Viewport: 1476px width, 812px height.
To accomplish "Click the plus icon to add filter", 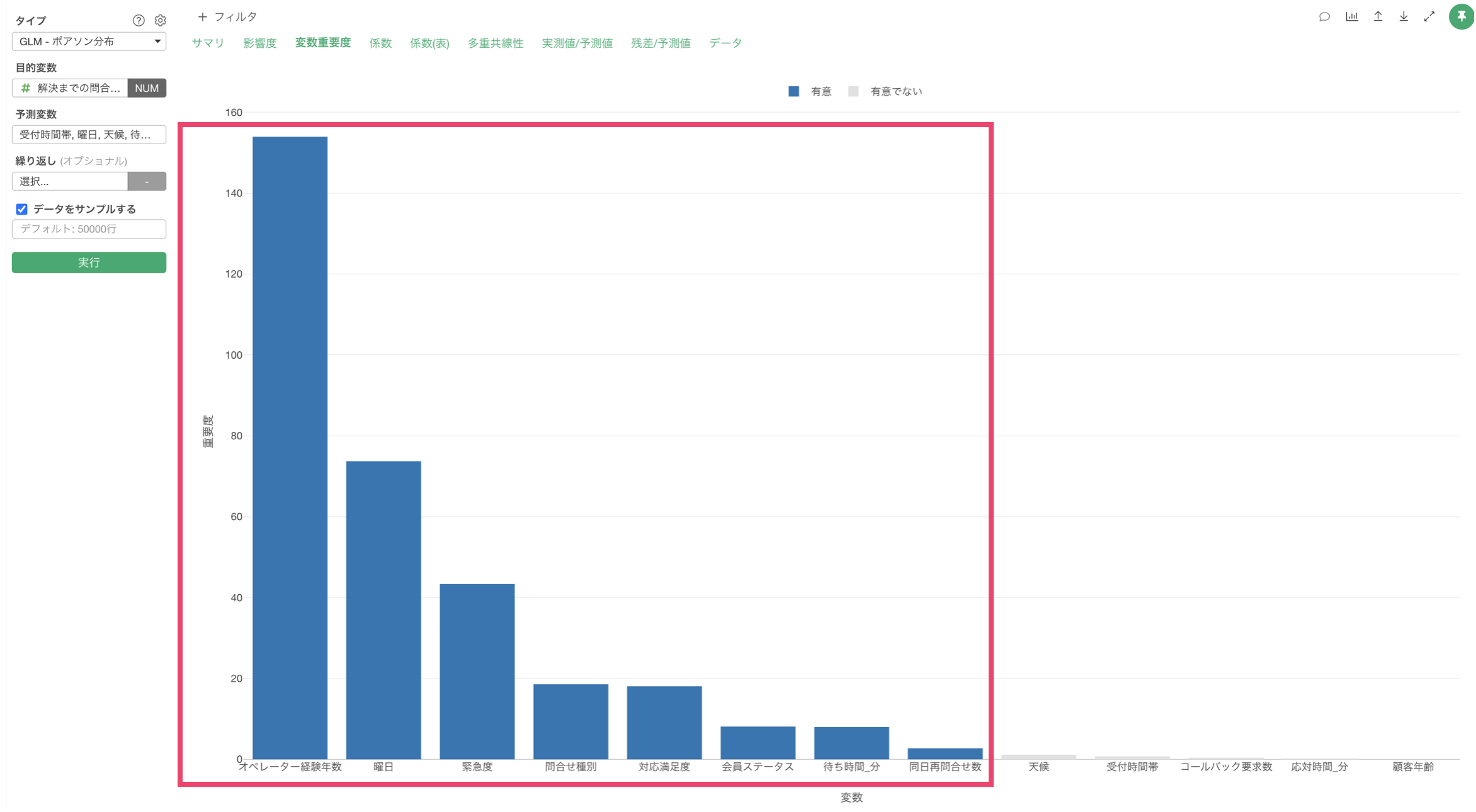I will coord(202,17).
